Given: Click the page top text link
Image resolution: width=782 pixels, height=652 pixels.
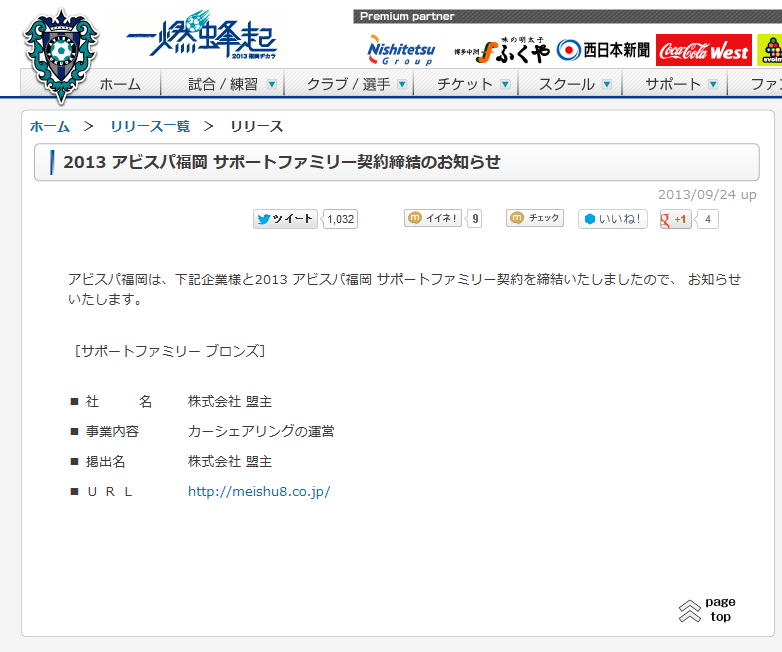Looking at the screenshot, I should [720, 610].
